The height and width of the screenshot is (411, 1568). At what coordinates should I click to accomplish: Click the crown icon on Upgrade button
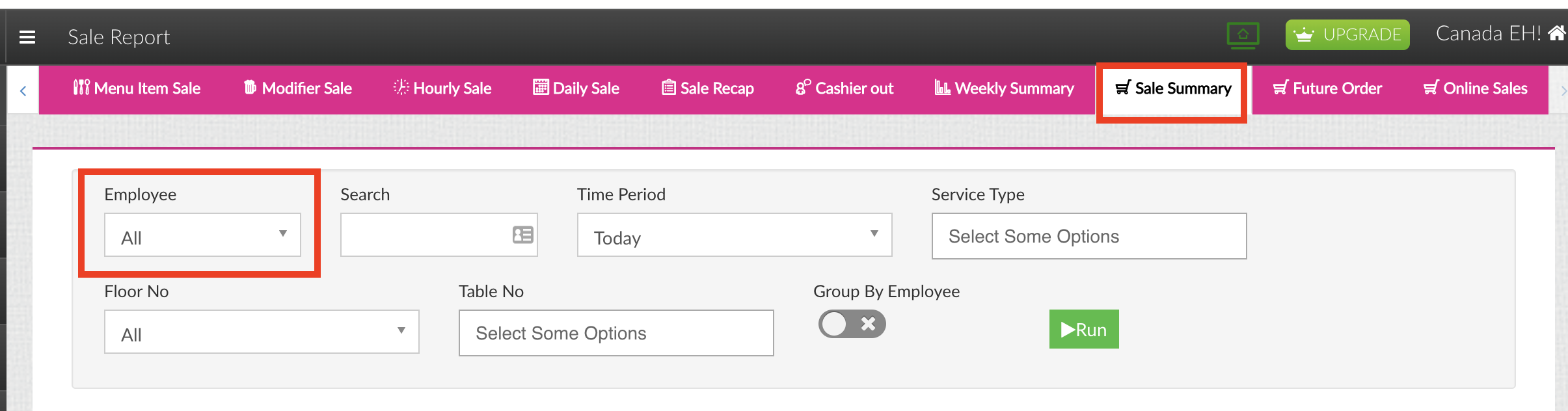click(x=1303, y=34)
